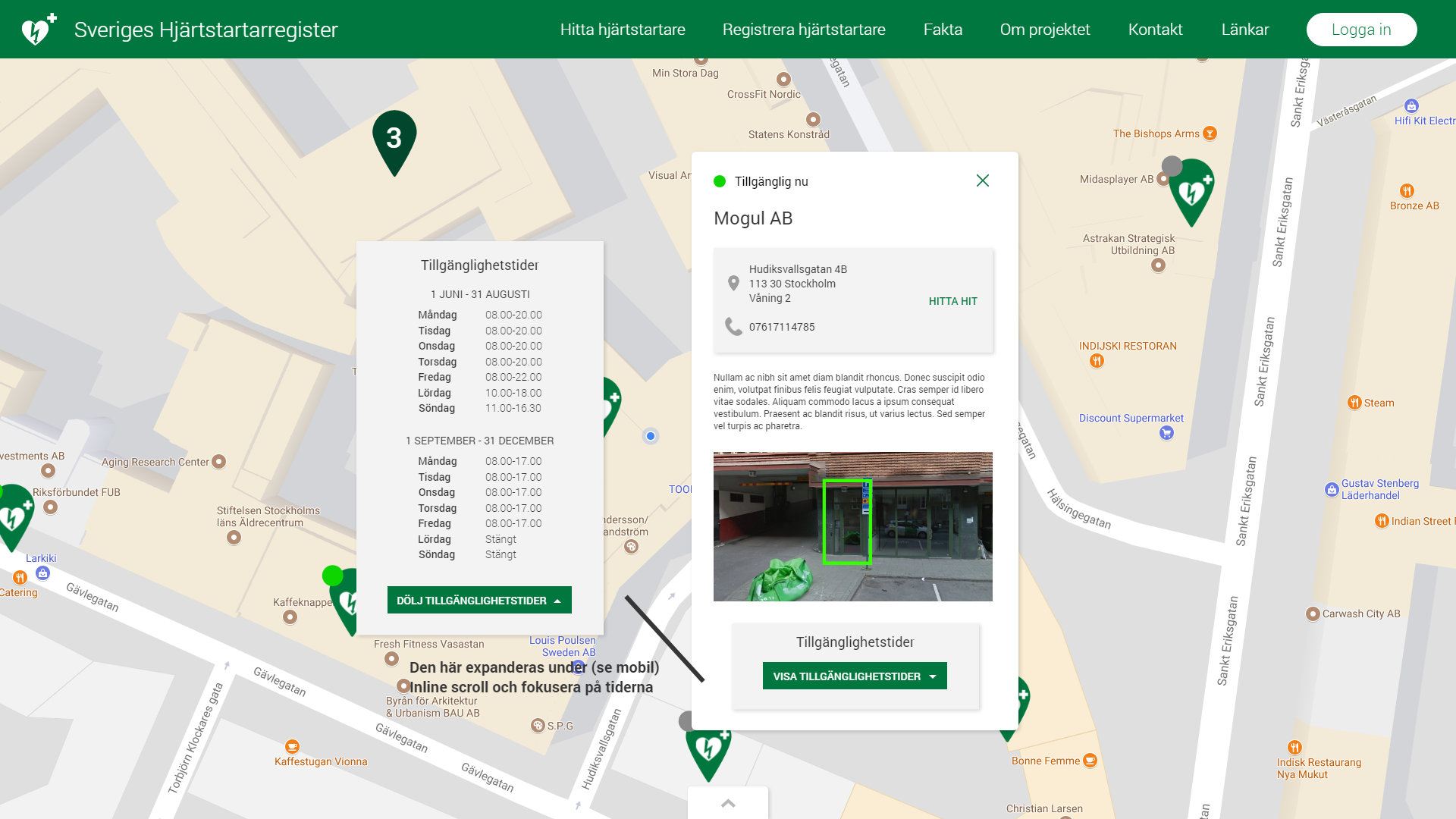Click Astrakan Strategisk Utbildning AB pin
The height and width of the screenshot is (819, 1456).
click(1158, 265)
